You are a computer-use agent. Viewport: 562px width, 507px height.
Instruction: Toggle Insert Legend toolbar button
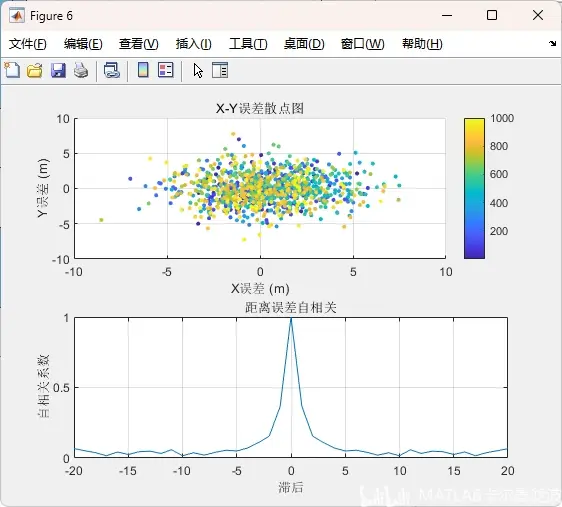166,70
